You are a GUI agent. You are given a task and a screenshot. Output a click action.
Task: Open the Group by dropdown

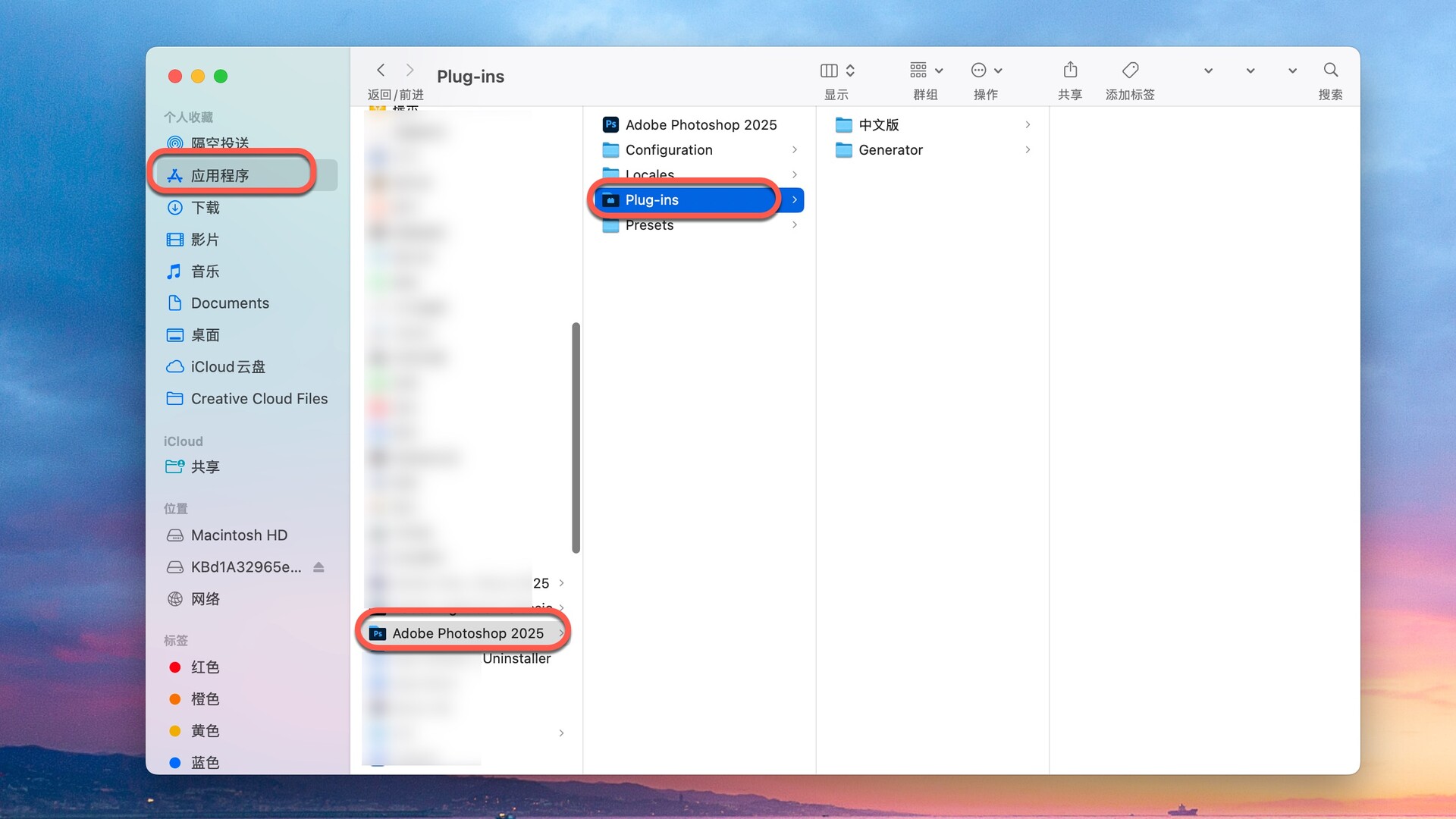925,71
